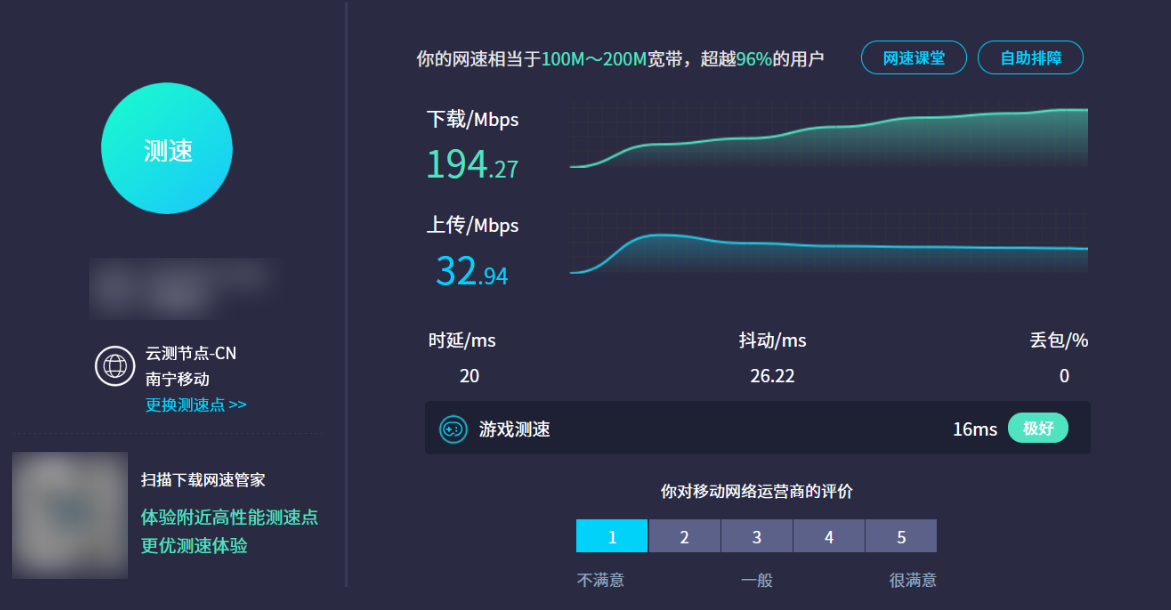
Task: Click the 96% percentile text
Action: (754, 59)
